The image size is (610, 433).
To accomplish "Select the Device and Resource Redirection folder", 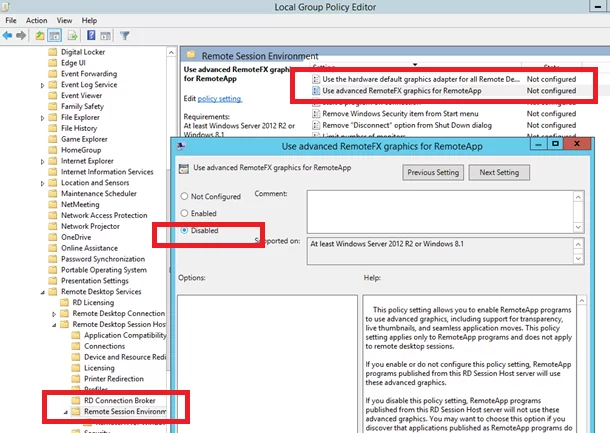I will click(125, 357).
